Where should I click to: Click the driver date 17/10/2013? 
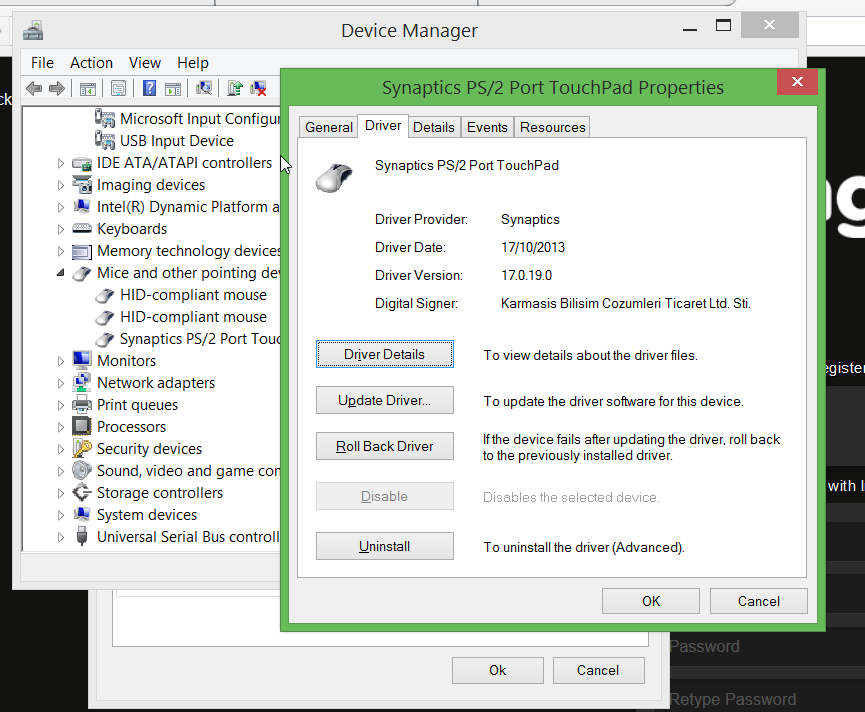[533, 247]
